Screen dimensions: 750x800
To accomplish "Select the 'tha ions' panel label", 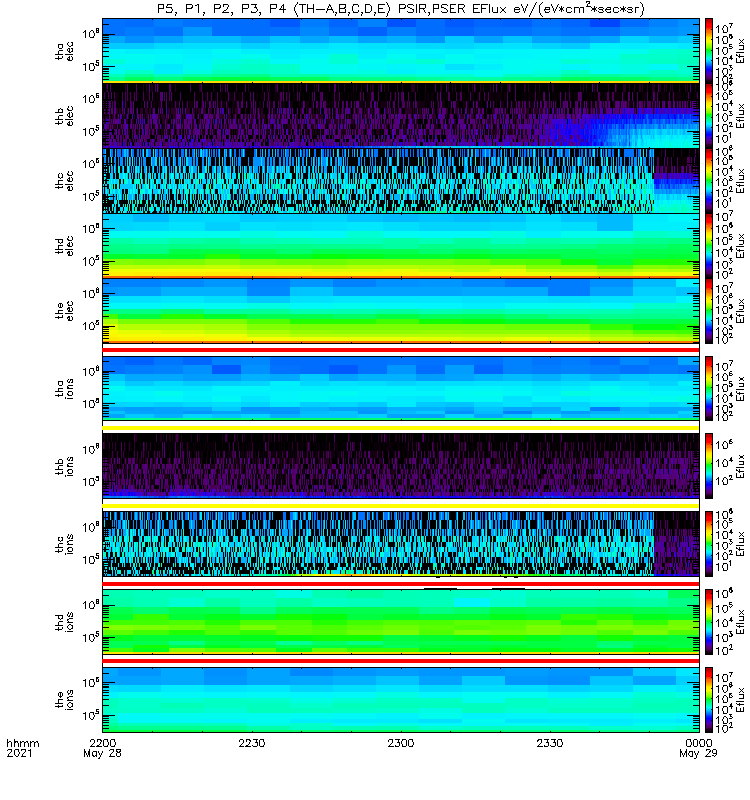I will pos(65,388).
